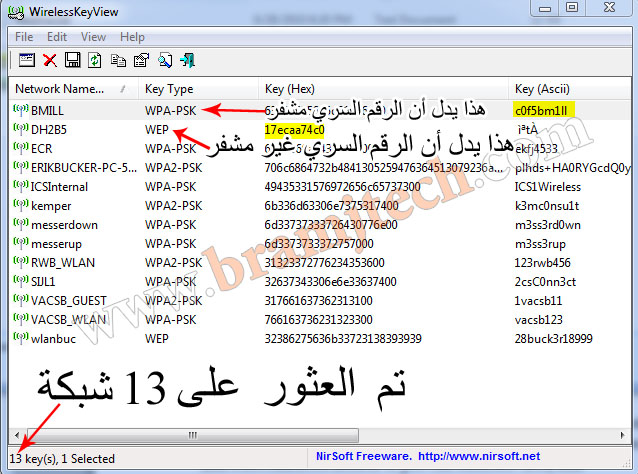638x474 pixels.
Task: Open the Edit menu
Action: pyautogui.click(x=59, y=37)
